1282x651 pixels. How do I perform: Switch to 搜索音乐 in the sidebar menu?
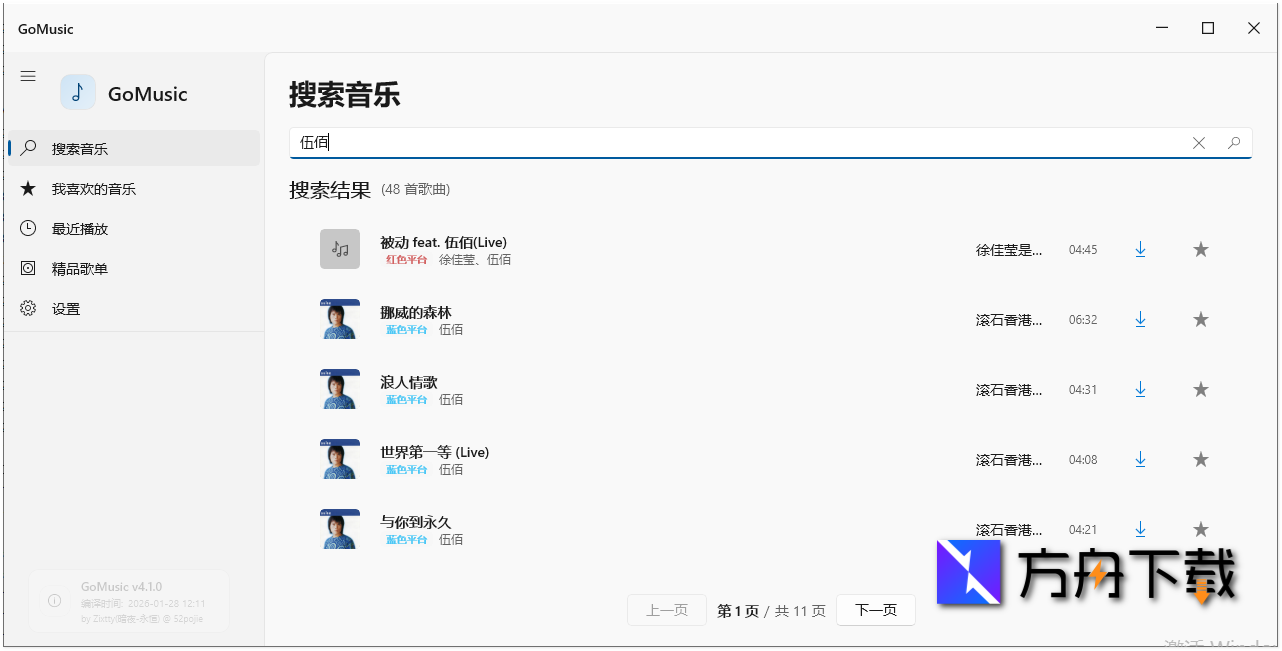[x=80, y=147]
